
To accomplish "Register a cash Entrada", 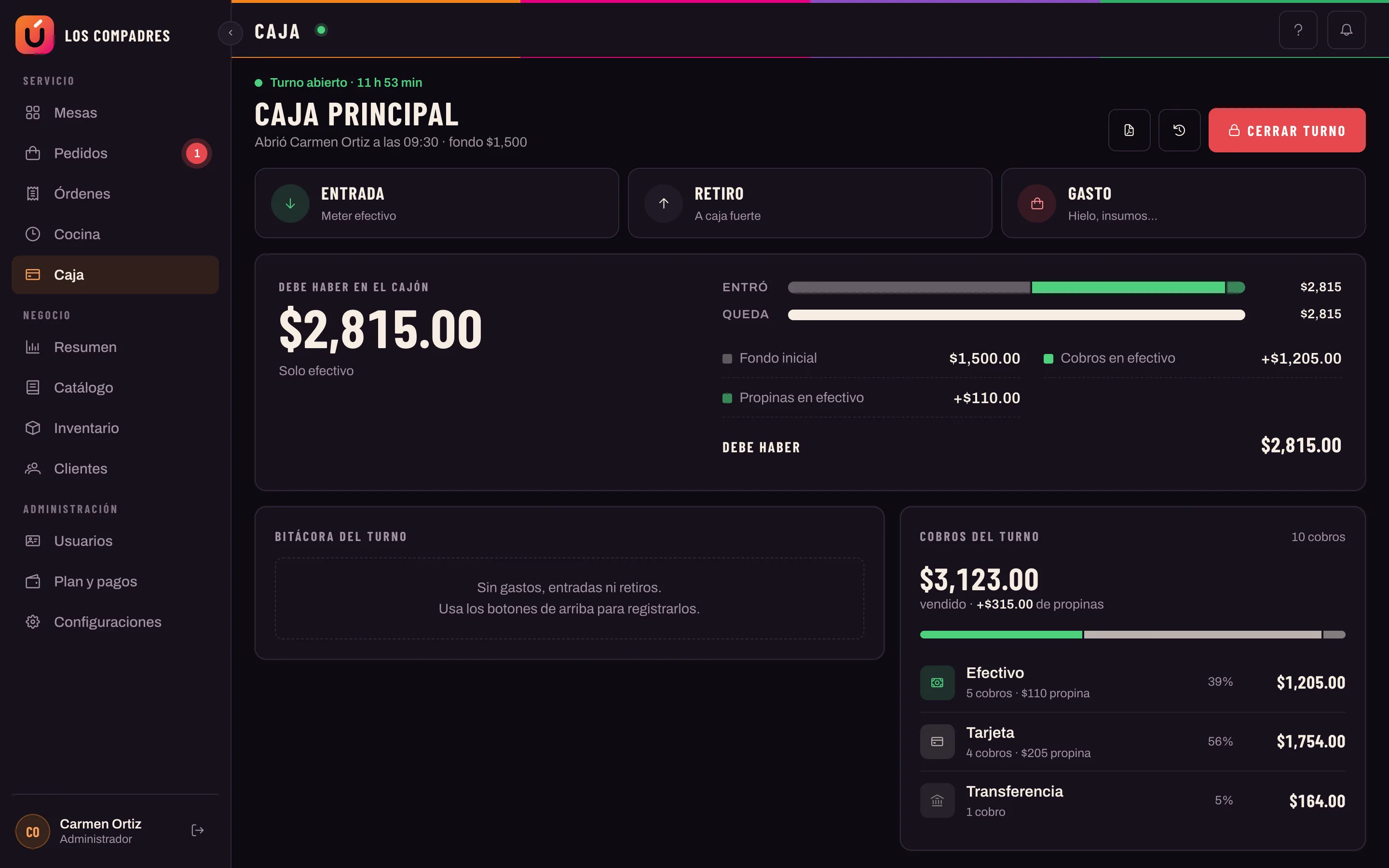I will pyautogui.click(x=436, y=203).
